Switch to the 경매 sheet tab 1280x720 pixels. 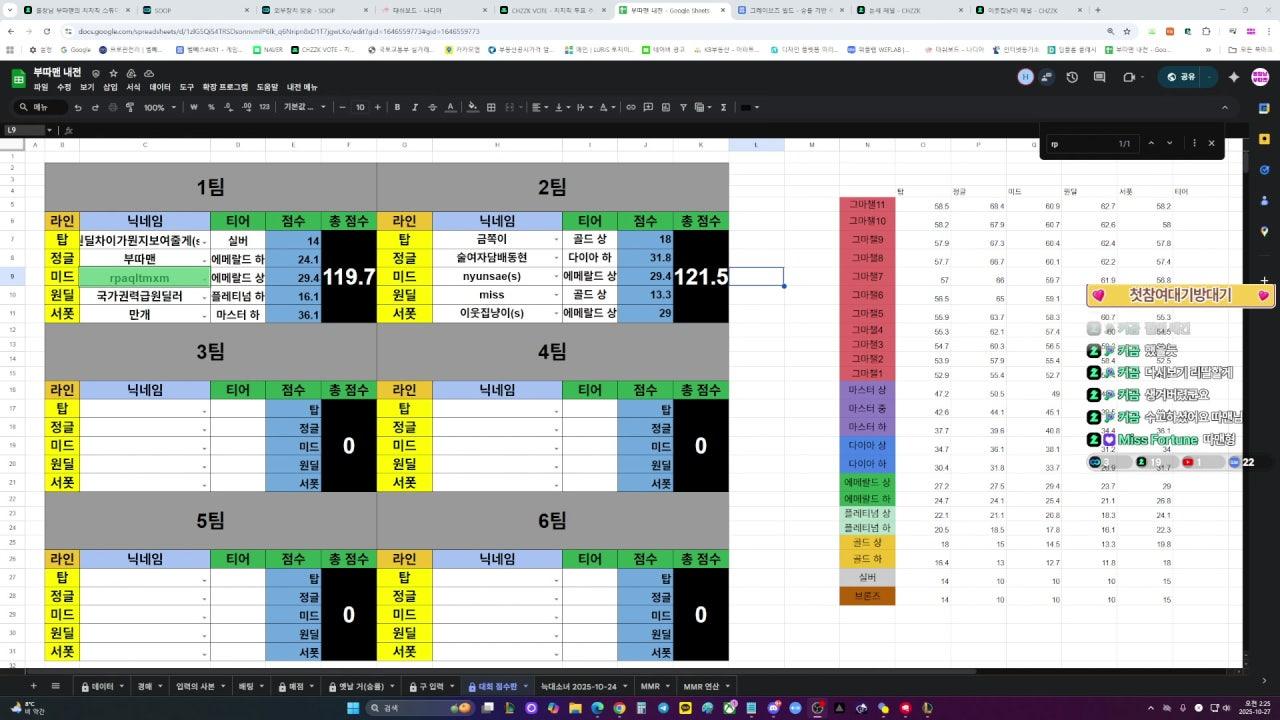click(x=150, y=687)
